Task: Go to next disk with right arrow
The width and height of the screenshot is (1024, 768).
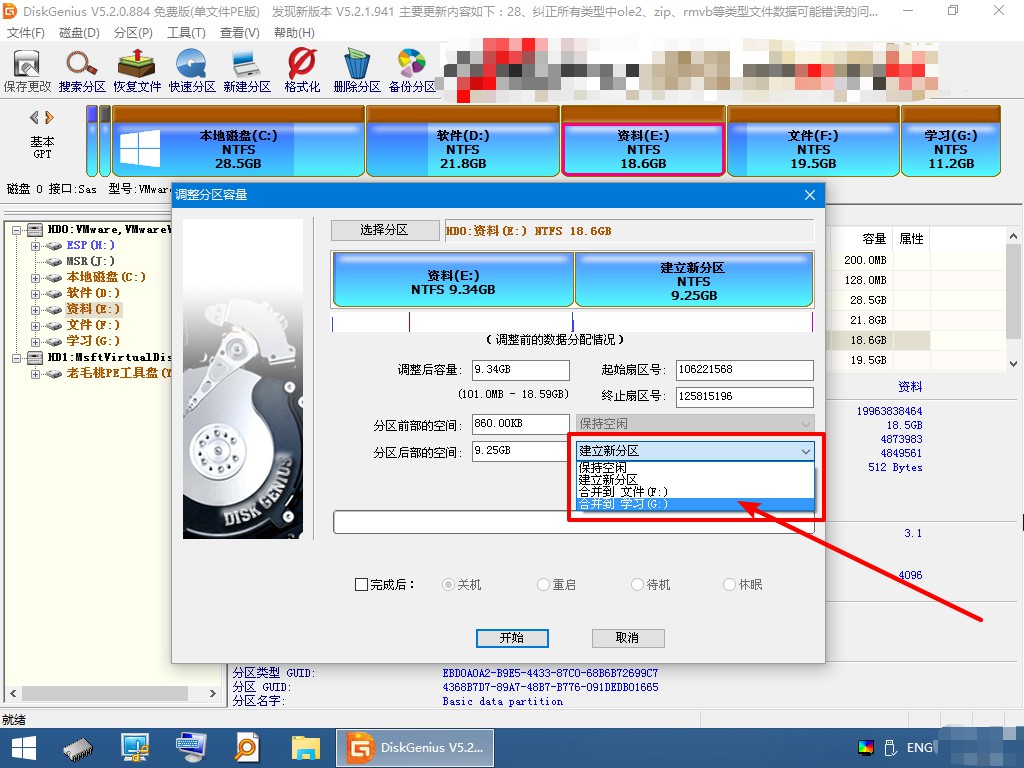Action: [x=49, y=118]
